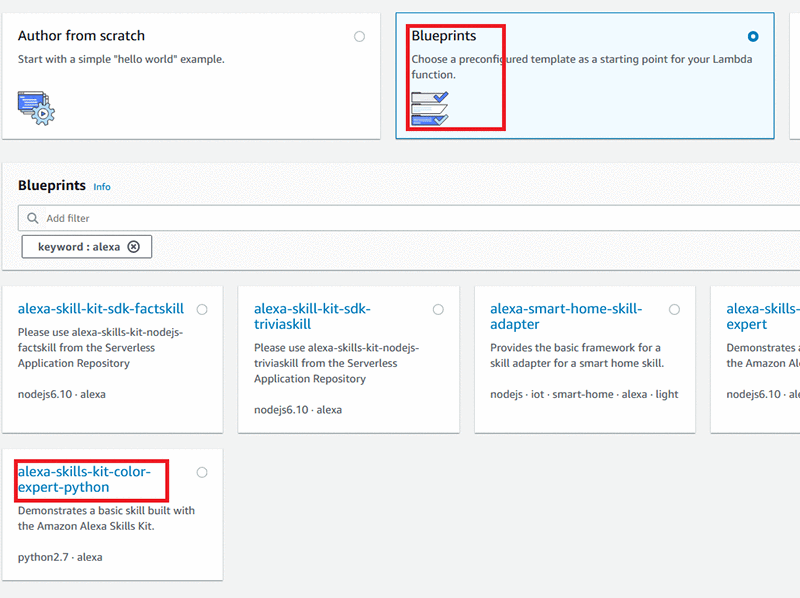
Task: Open the Blueprints Info link
Action: coord(102,187)
